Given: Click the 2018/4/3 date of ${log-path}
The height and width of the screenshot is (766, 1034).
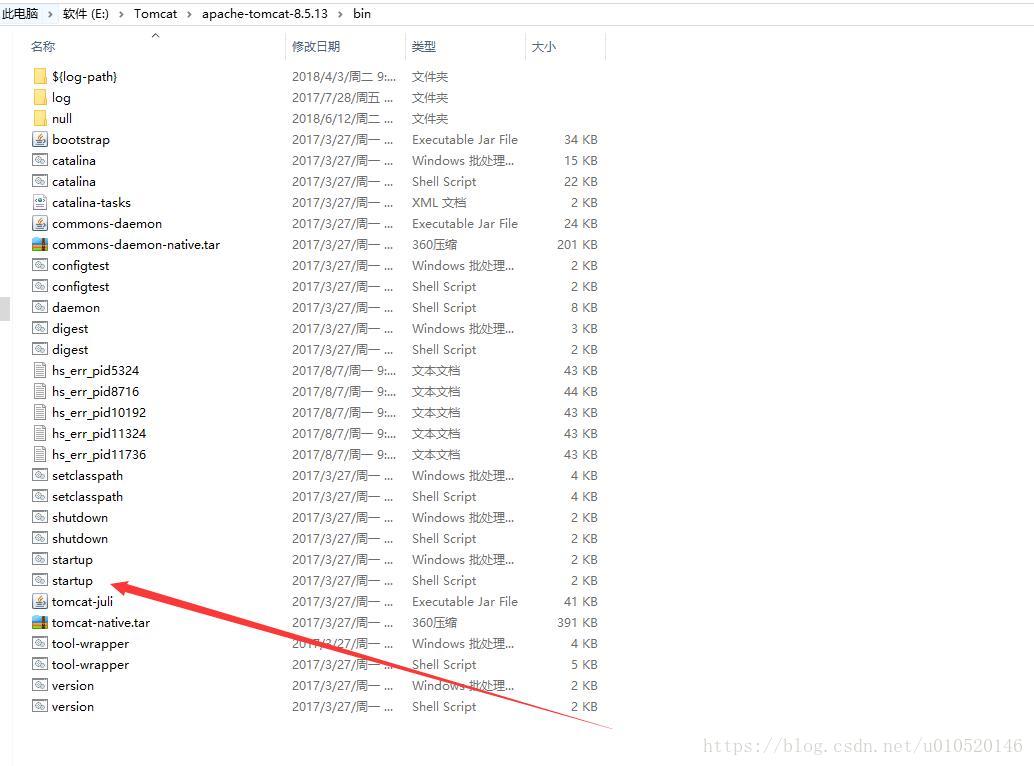Looking at the screenshot, I should [x=344, y=76].
